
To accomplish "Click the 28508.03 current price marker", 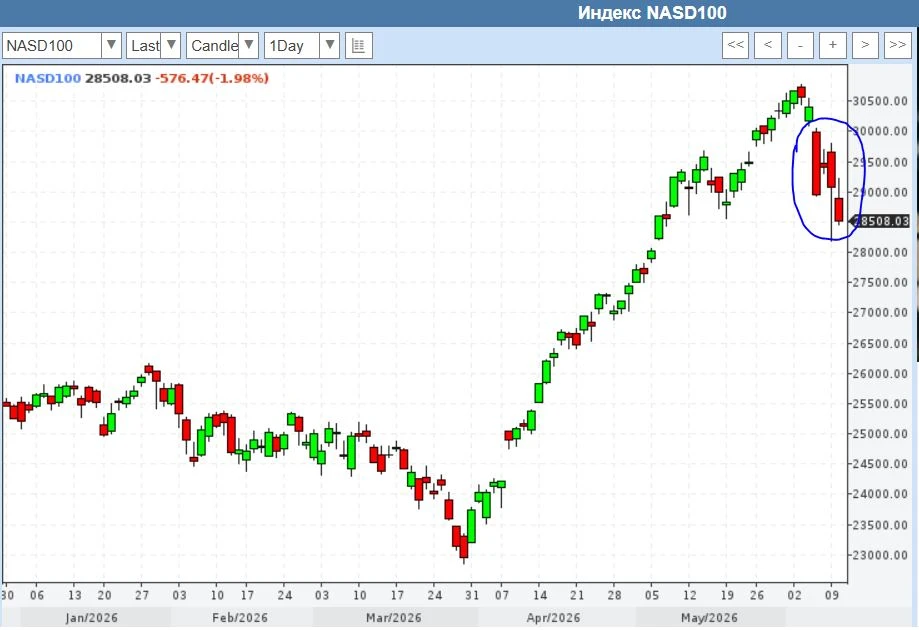I will click(x=880, y=221).
